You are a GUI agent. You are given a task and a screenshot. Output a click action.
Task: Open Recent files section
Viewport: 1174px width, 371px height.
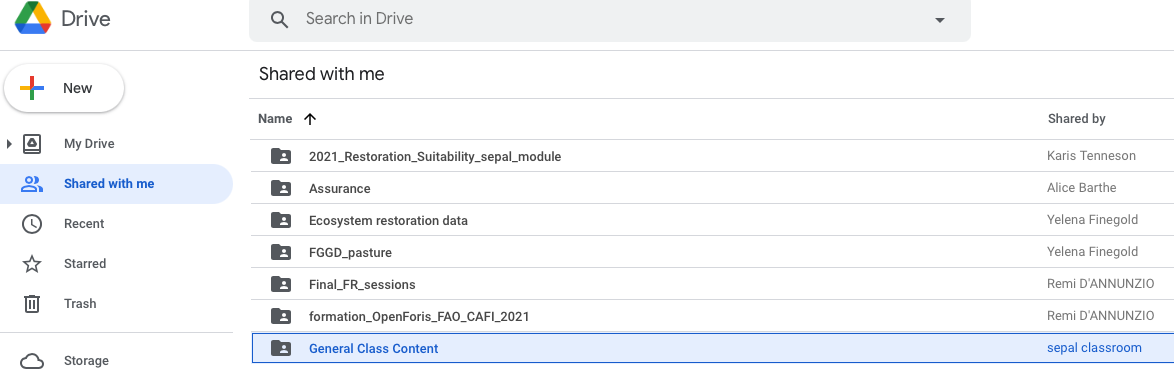coord(84,224)
